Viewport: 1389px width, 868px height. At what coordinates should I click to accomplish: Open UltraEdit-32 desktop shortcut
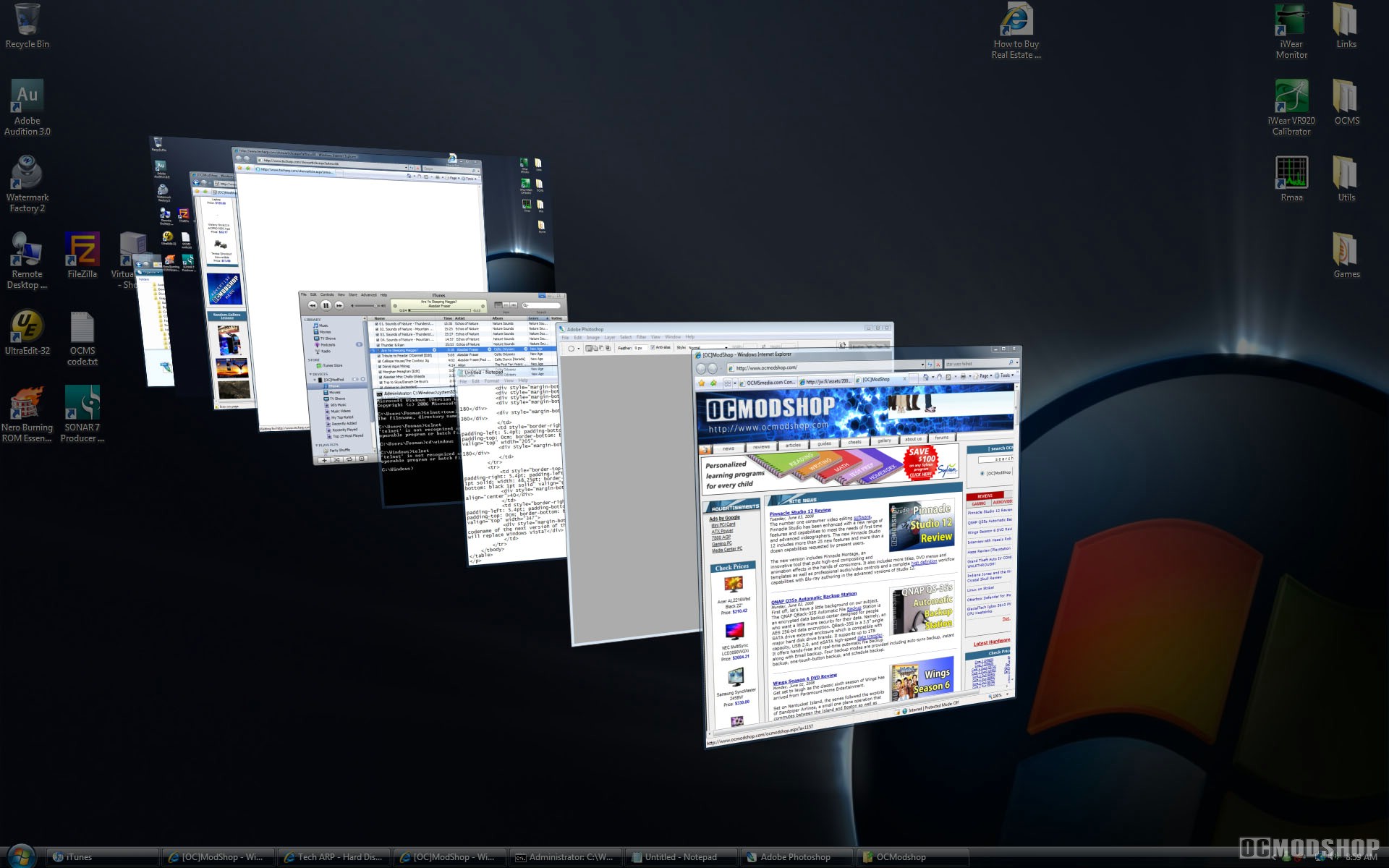[x=27, y=332]
